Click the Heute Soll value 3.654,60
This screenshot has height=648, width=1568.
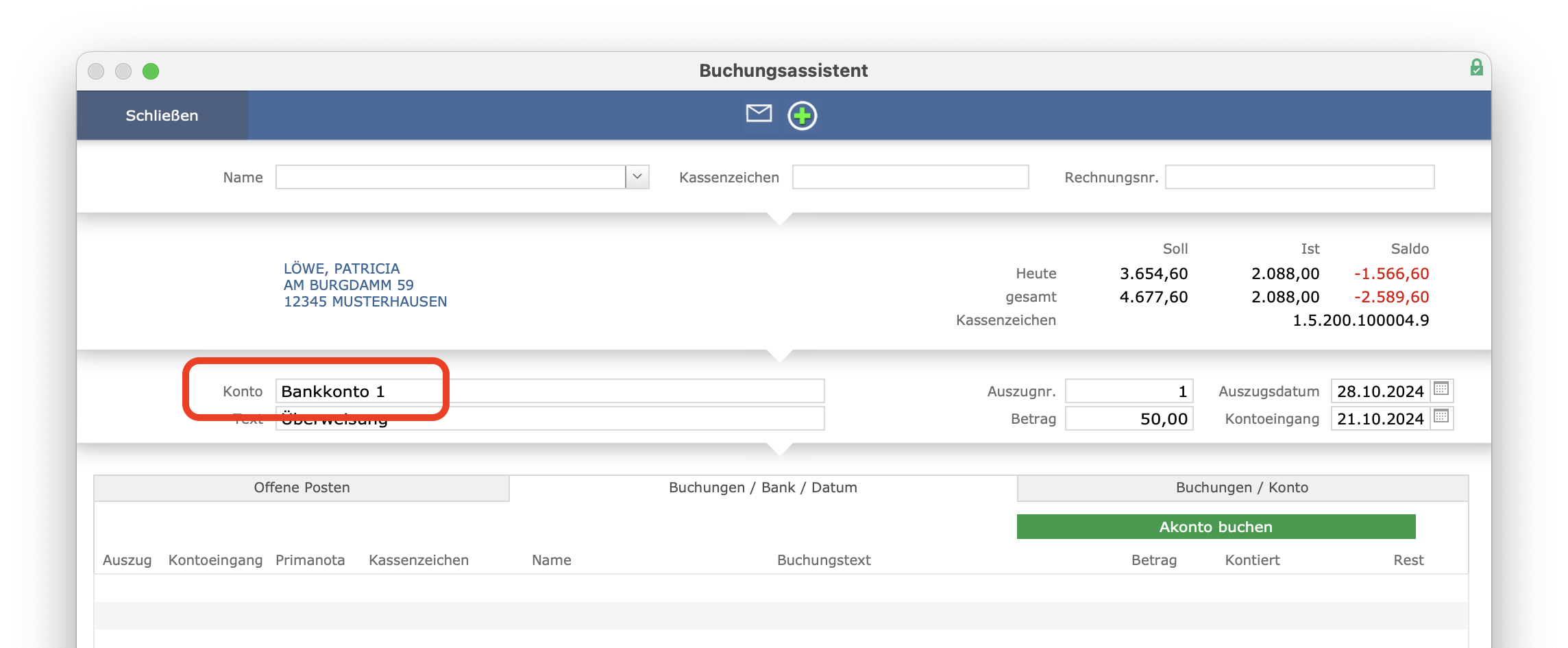pos(1153,274)
